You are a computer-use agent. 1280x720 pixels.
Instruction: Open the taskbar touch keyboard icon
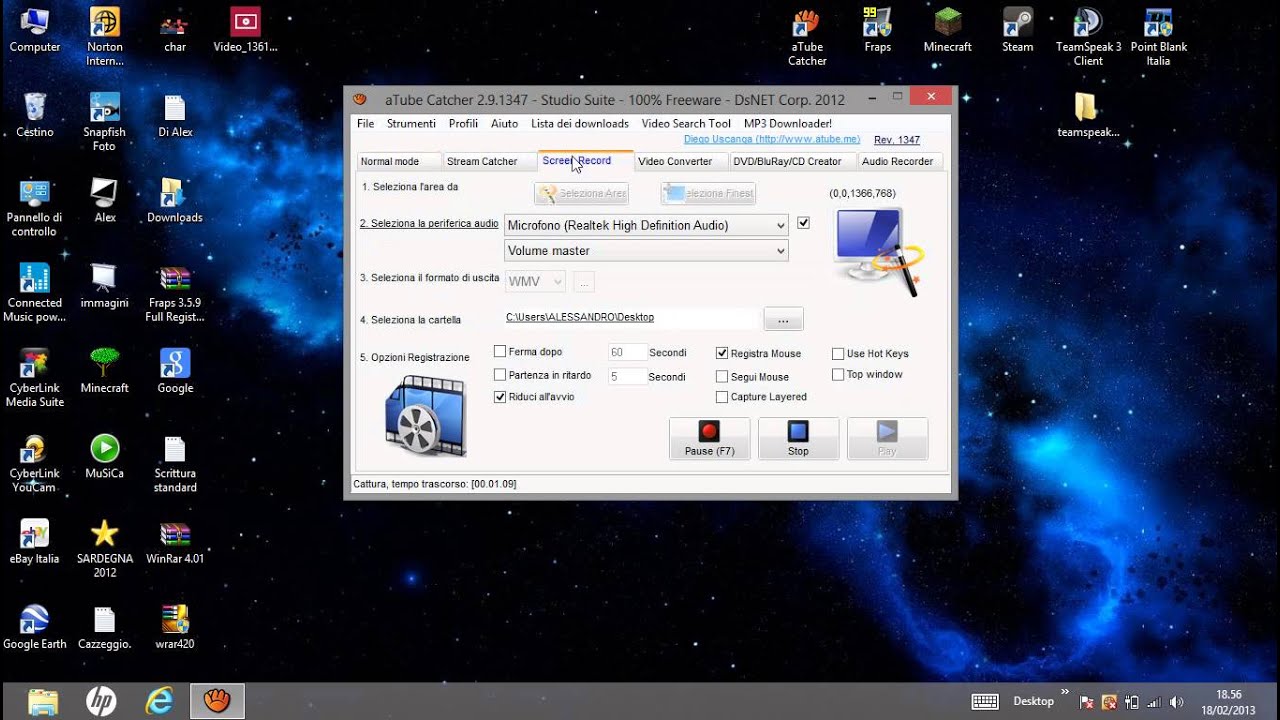(x=985, y=702)
